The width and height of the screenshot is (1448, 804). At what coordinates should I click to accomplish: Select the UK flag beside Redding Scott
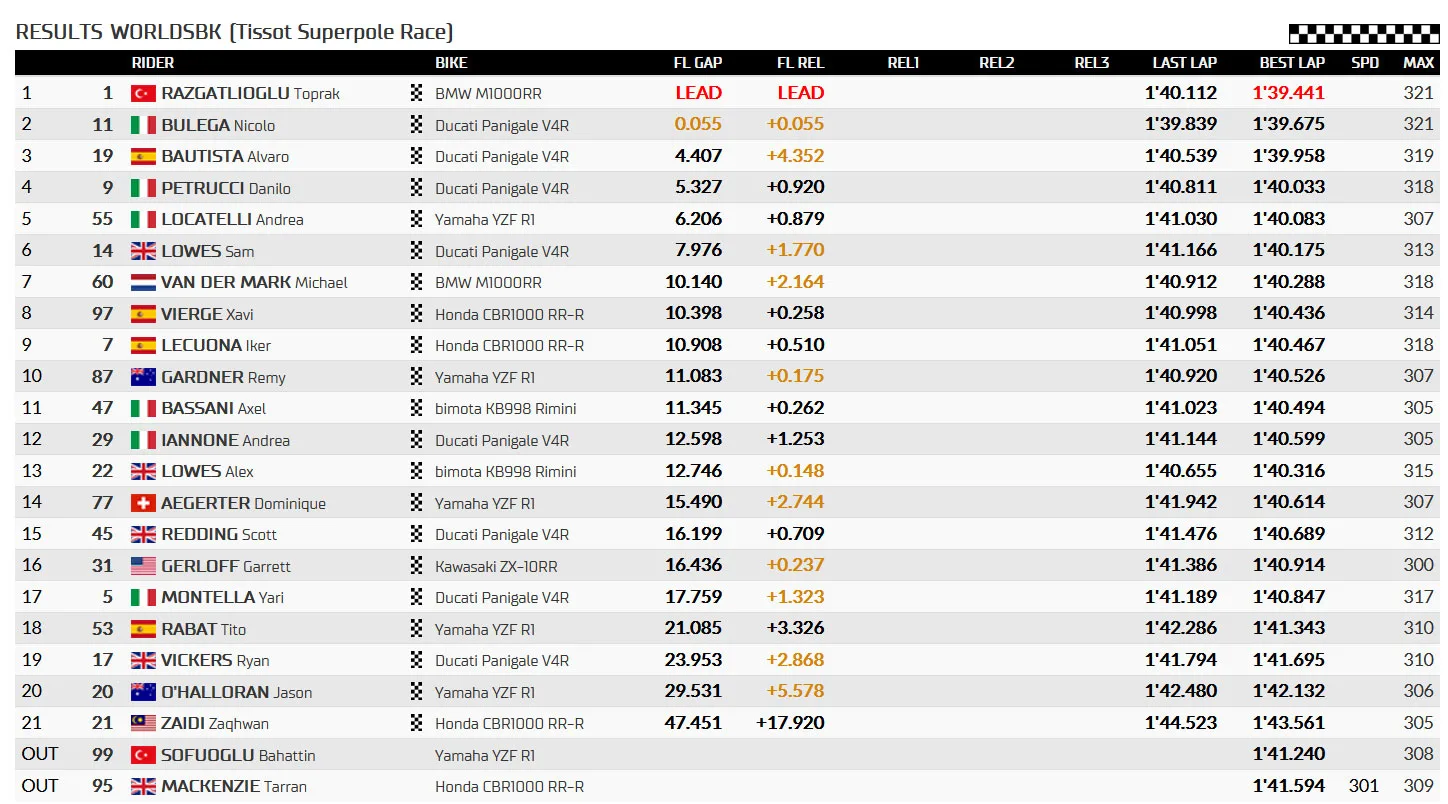coord(143,534)
